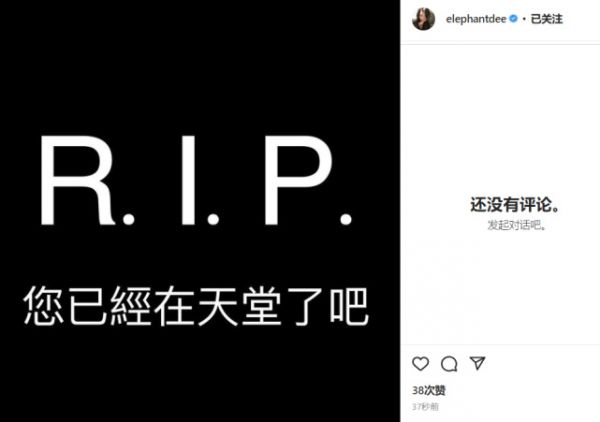Viewport: 600px width, 422px height.
Task: Open the elephantdee username link
Action: click(476, 19)
